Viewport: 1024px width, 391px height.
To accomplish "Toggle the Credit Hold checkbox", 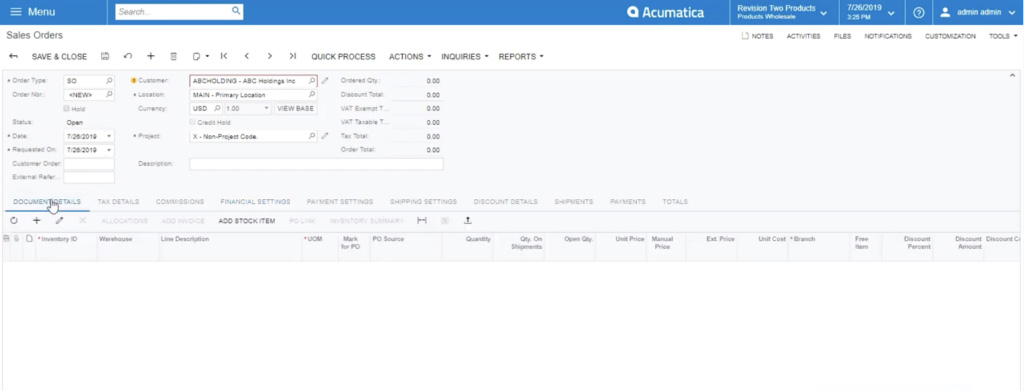I will pyautogui.click(x=193, y=122).
